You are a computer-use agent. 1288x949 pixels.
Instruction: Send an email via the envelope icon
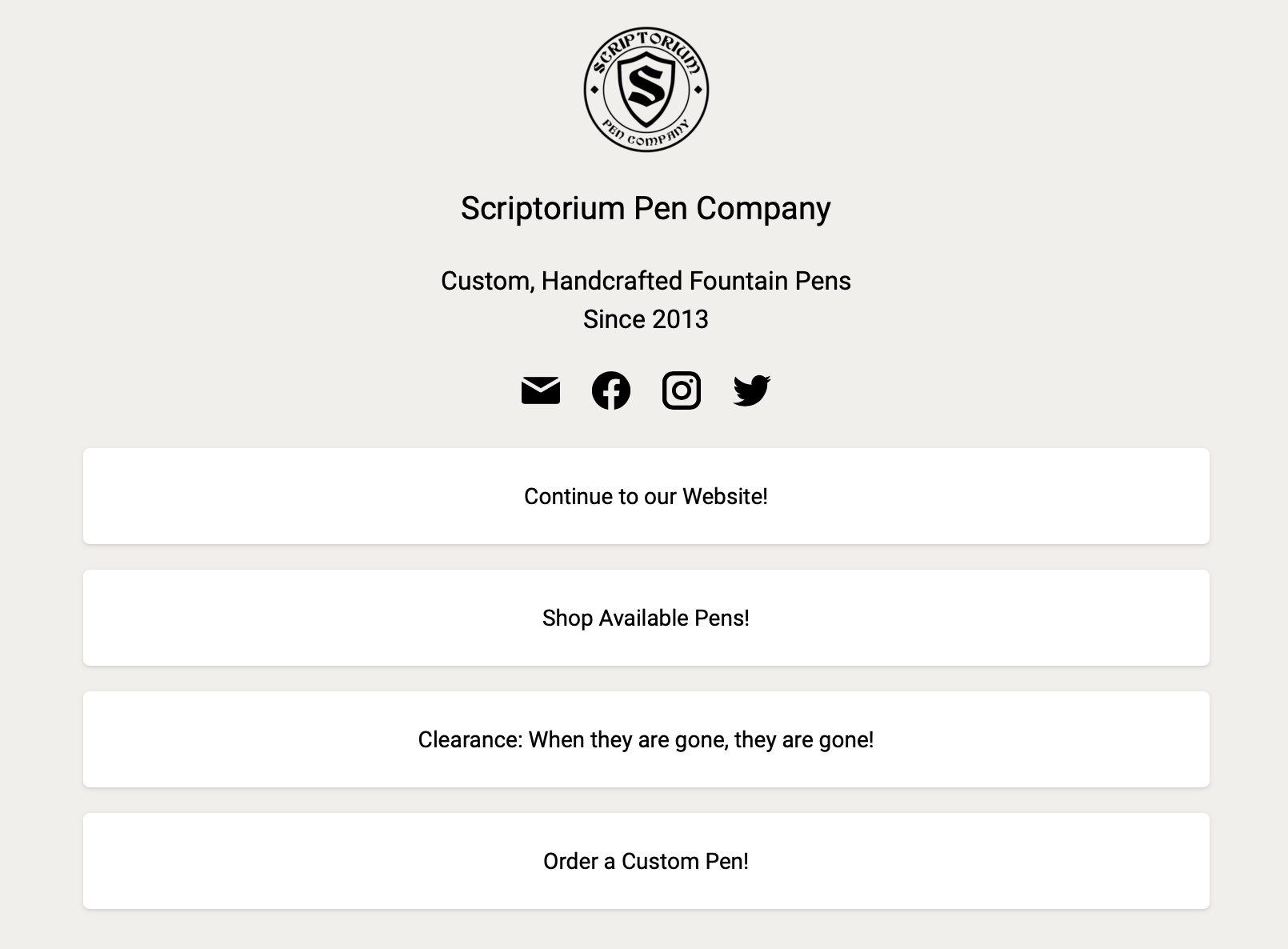(542, 390)
